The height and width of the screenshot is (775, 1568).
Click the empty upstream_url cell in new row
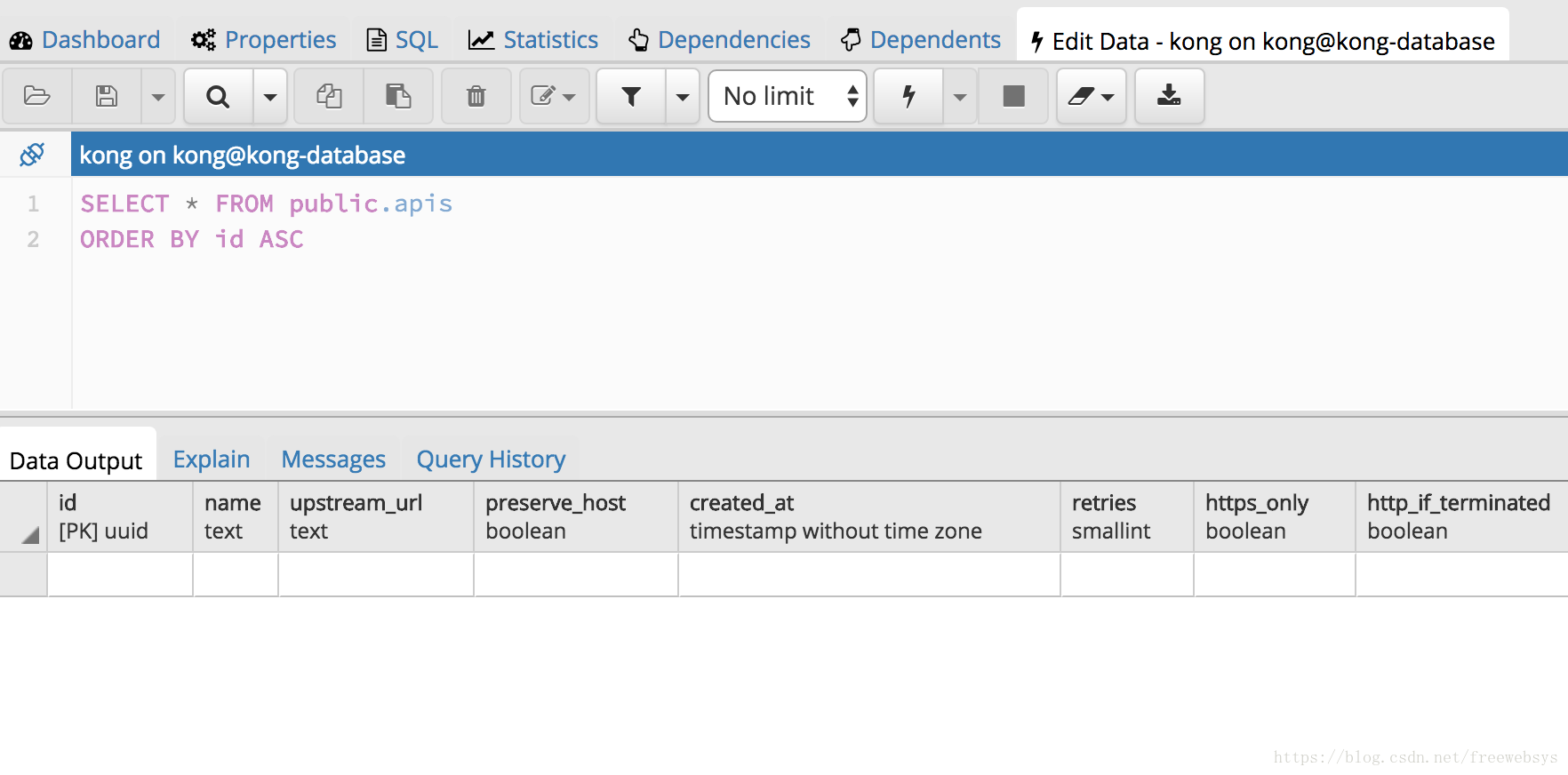click(x=376, y=574)
